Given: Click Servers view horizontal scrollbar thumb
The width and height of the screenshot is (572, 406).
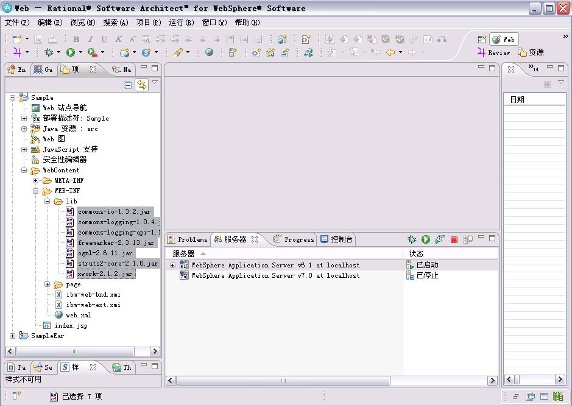Looking at the screenshot, I should (283, 381).
